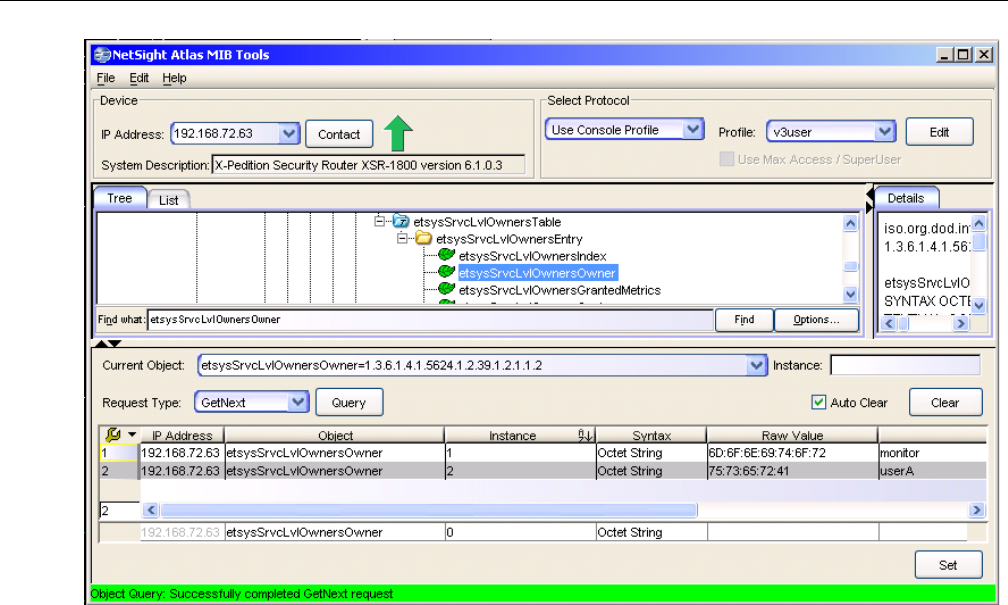
Task: Click the Set button
Action: click(948, 565)
